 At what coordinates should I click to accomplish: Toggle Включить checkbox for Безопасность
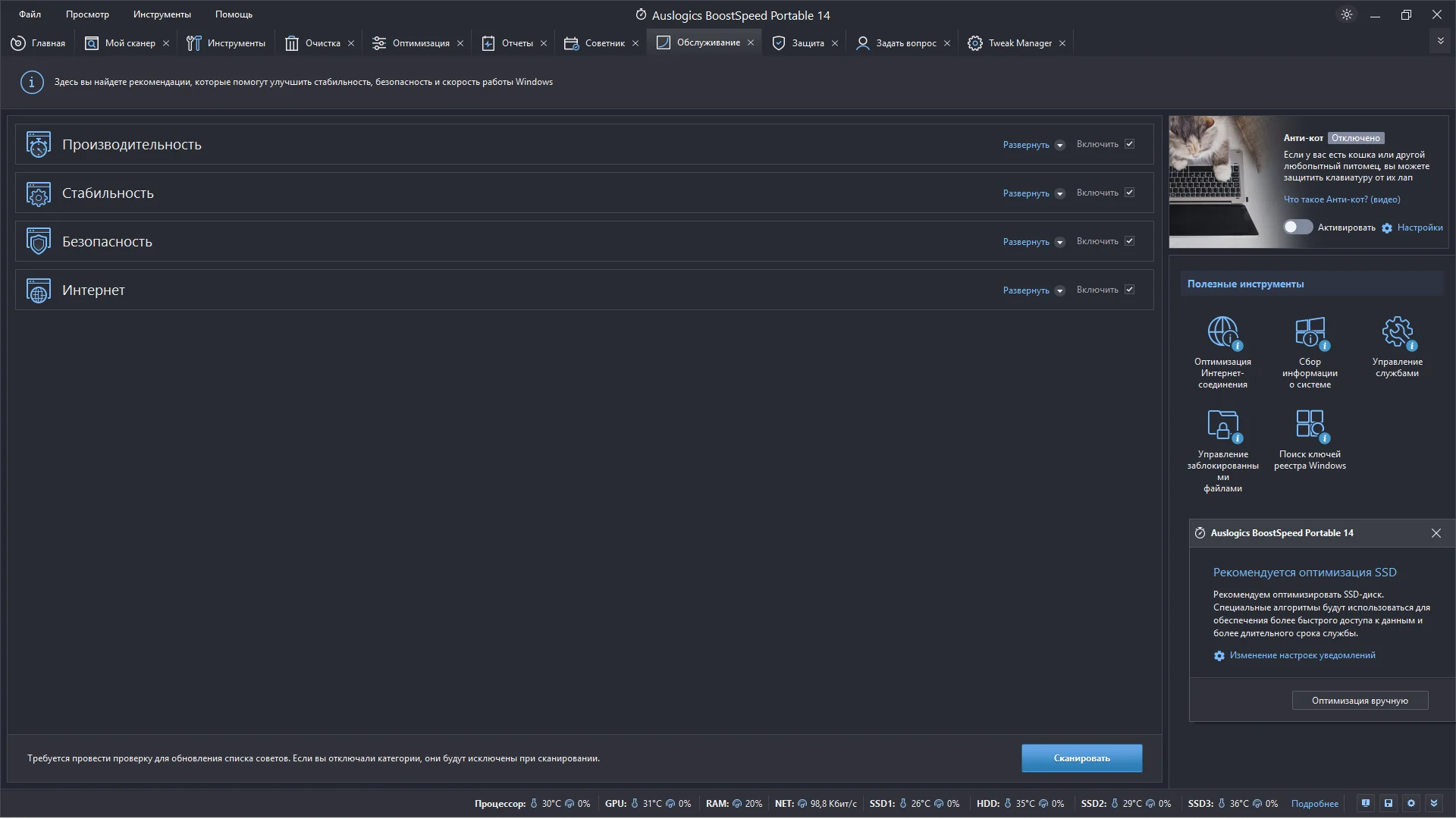[1130, 241]
